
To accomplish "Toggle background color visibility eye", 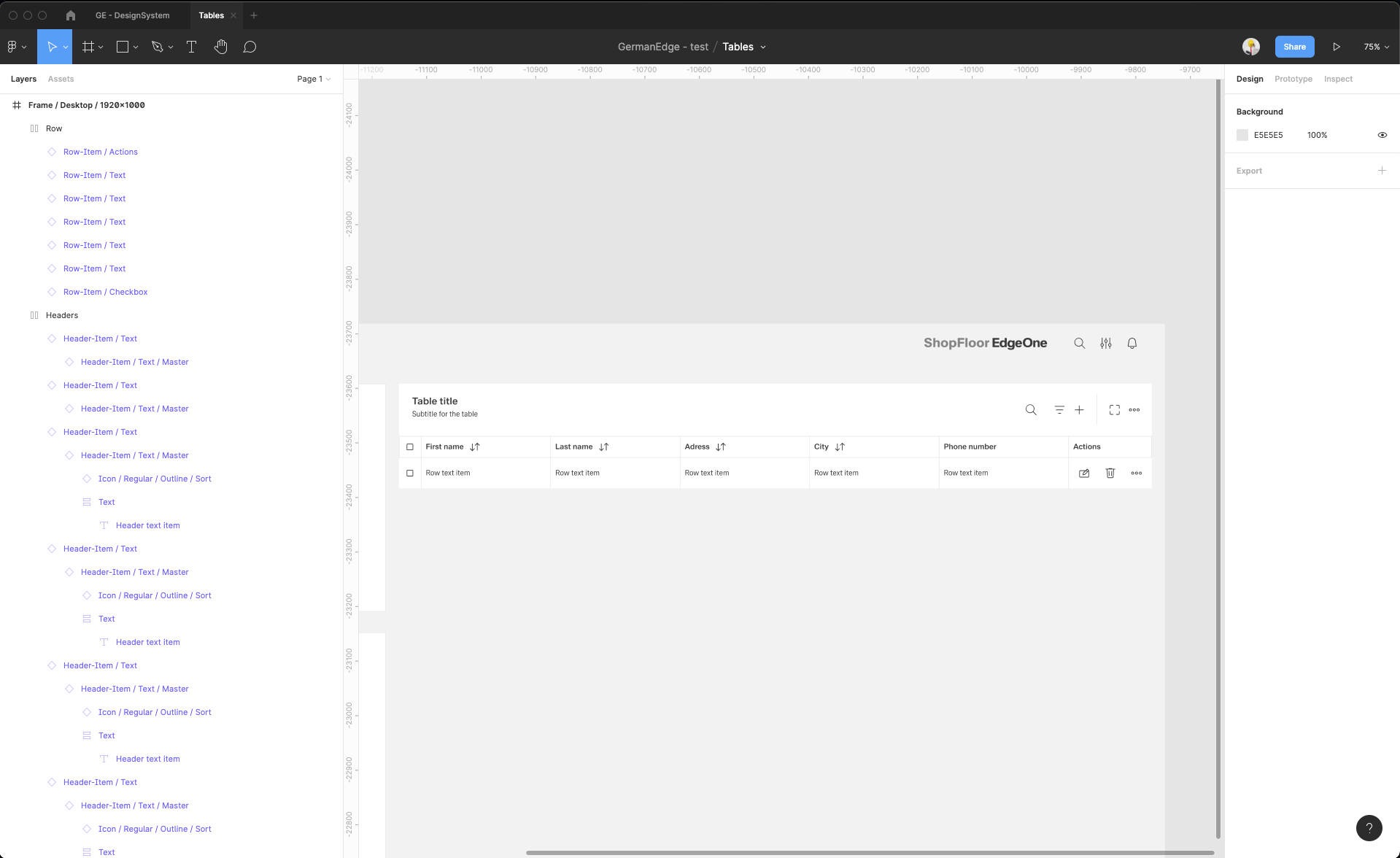I will tap(1382, 135).
